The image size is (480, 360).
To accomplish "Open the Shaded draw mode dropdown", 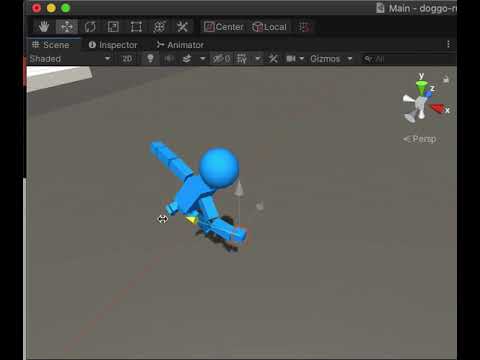I will point(70,59).
